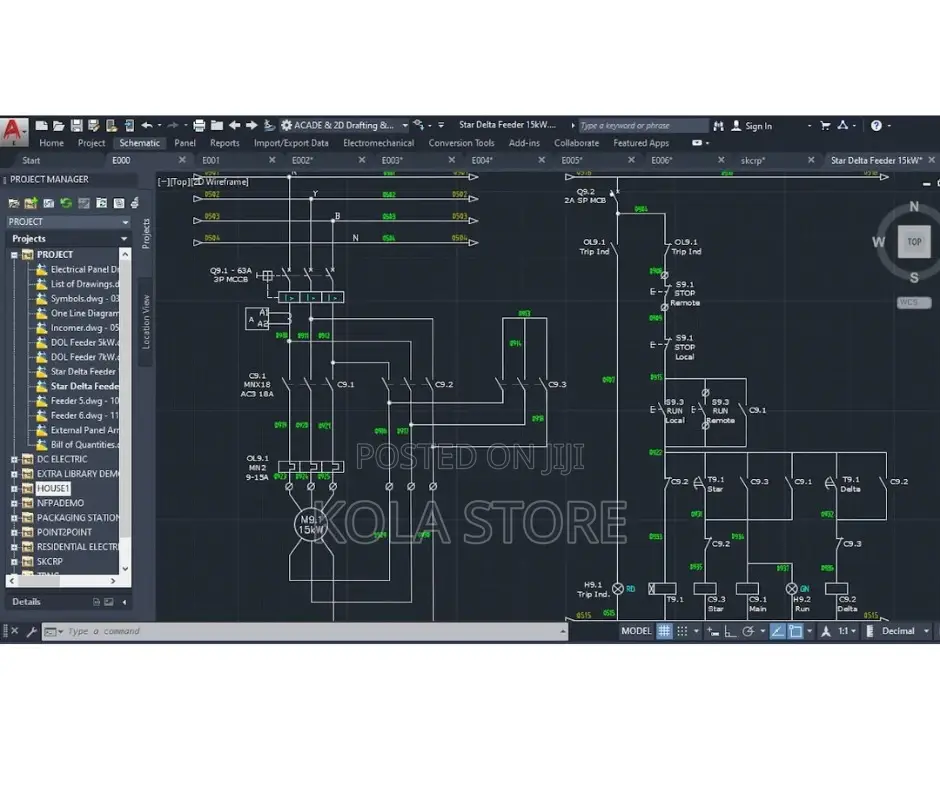Click the 2D Wireframe visual style label
940x788 pixels.
[220, 182]
